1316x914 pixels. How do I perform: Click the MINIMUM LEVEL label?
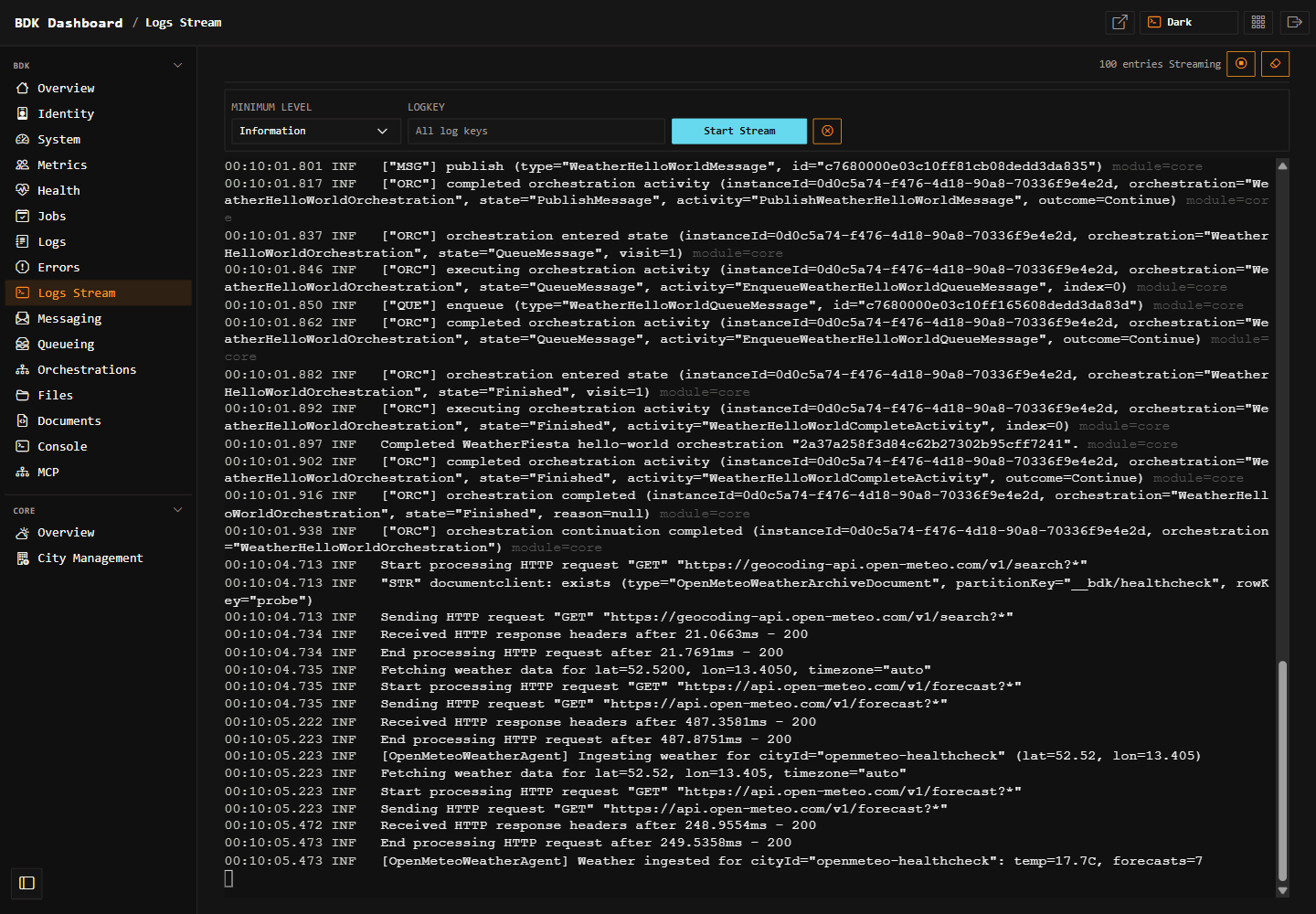(271, 107)
